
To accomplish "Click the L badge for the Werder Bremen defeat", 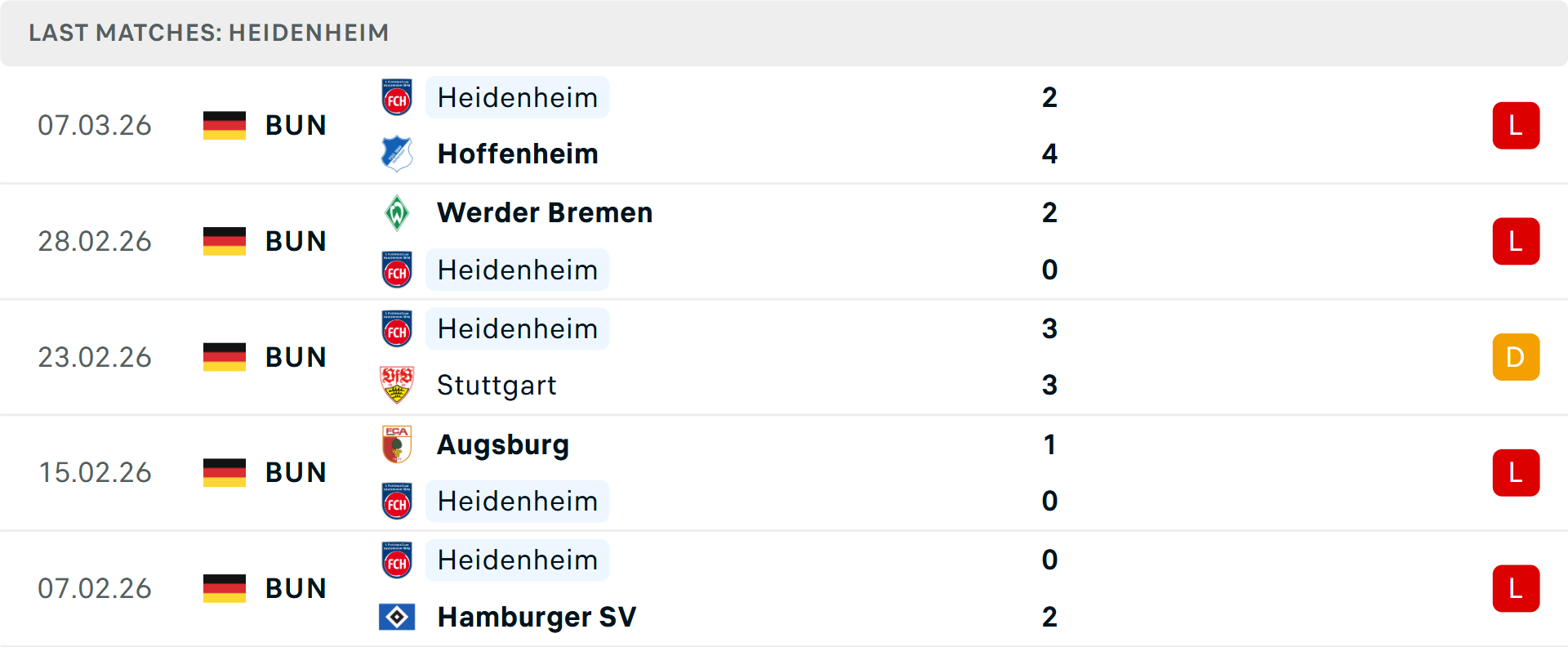I will click(1517, 241).
